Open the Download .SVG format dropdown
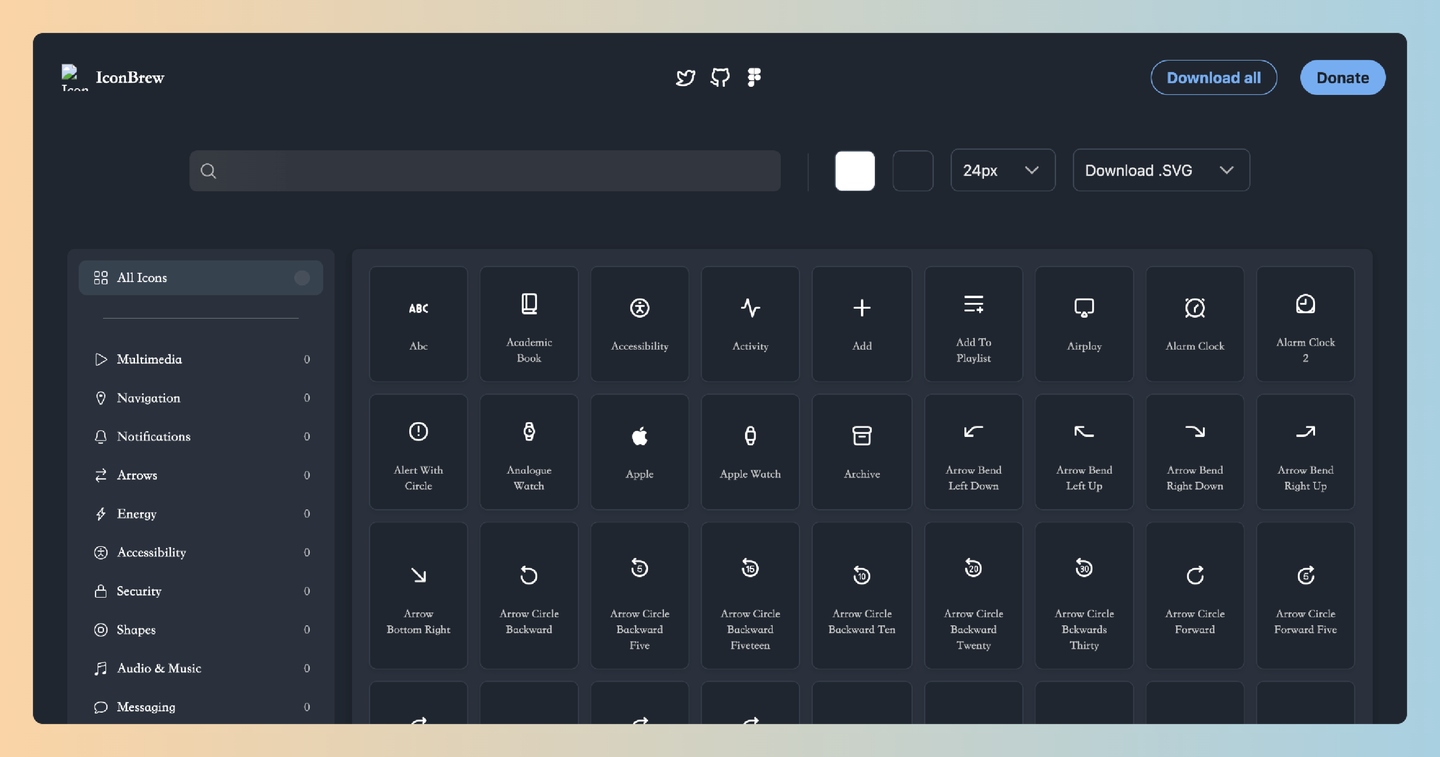The width and height of the screenshot is (1440, 757). 1161,170
